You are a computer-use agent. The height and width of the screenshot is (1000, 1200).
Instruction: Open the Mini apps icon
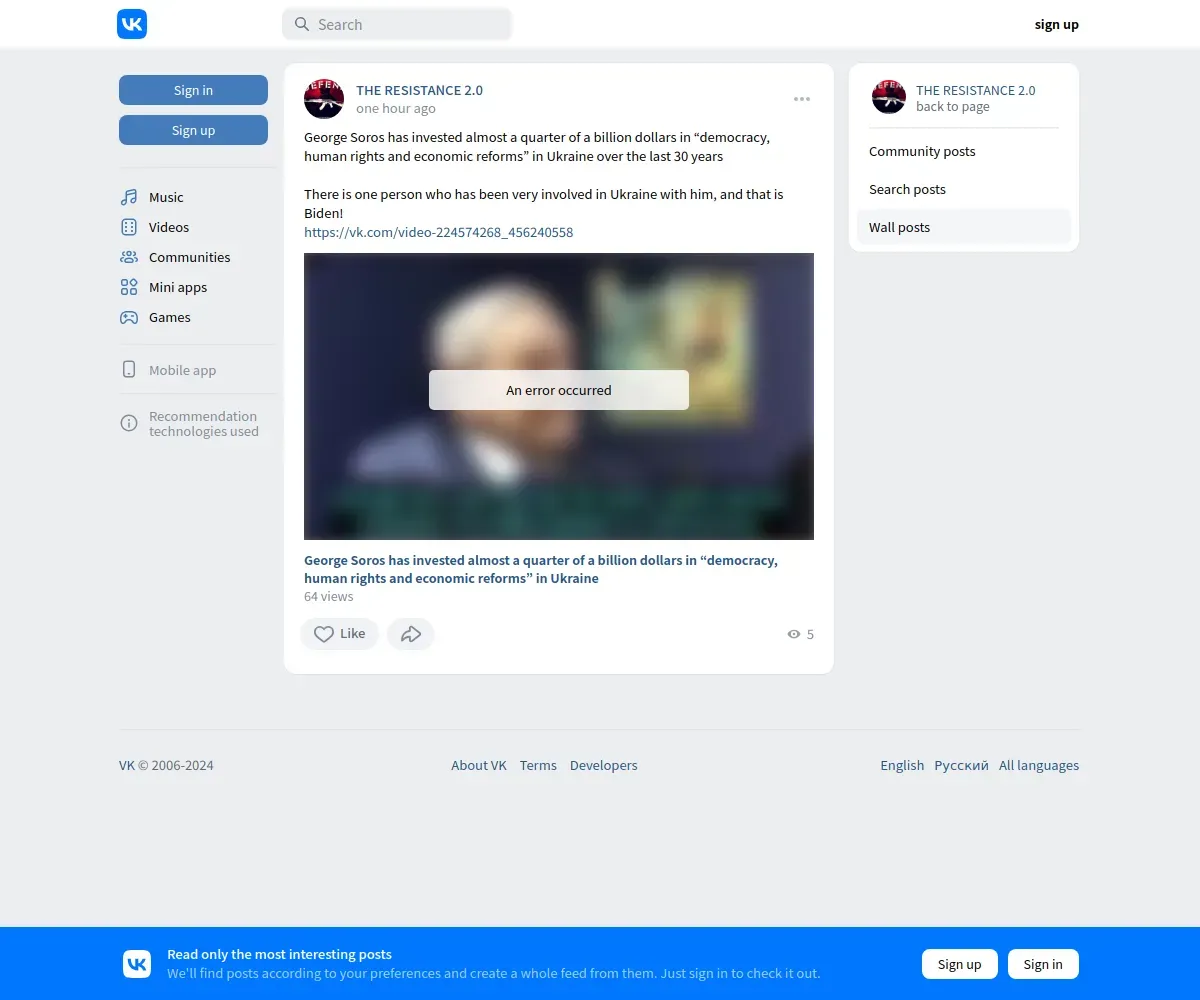pyautogui.click(x=129, y=287)
